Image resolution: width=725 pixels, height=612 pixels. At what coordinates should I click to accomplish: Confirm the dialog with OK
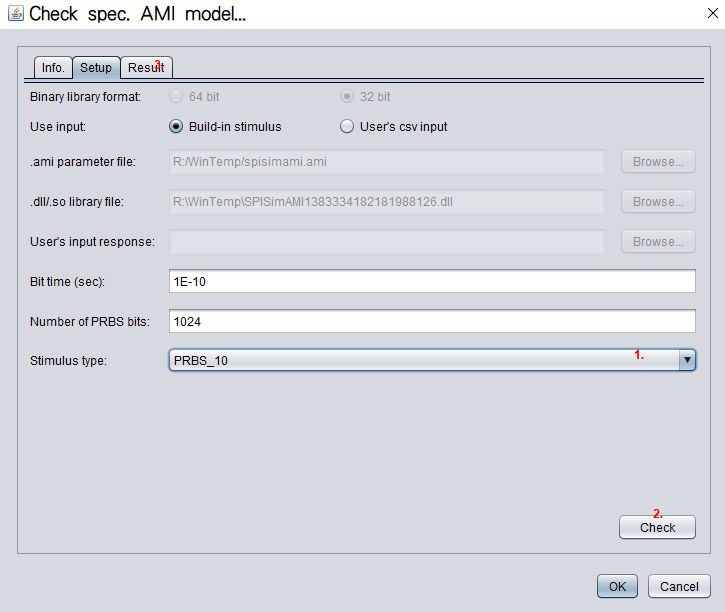click(x=617, y=587)
